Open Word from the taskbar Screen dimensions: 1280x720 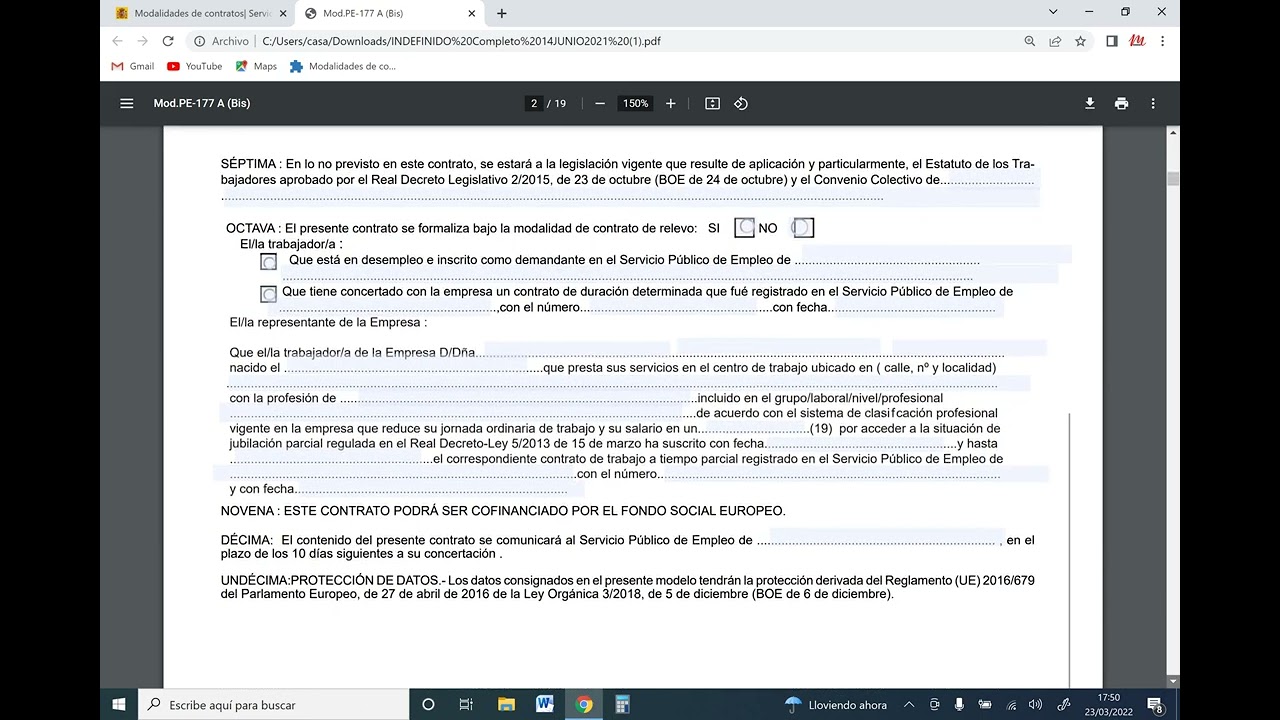click(544, 705)
